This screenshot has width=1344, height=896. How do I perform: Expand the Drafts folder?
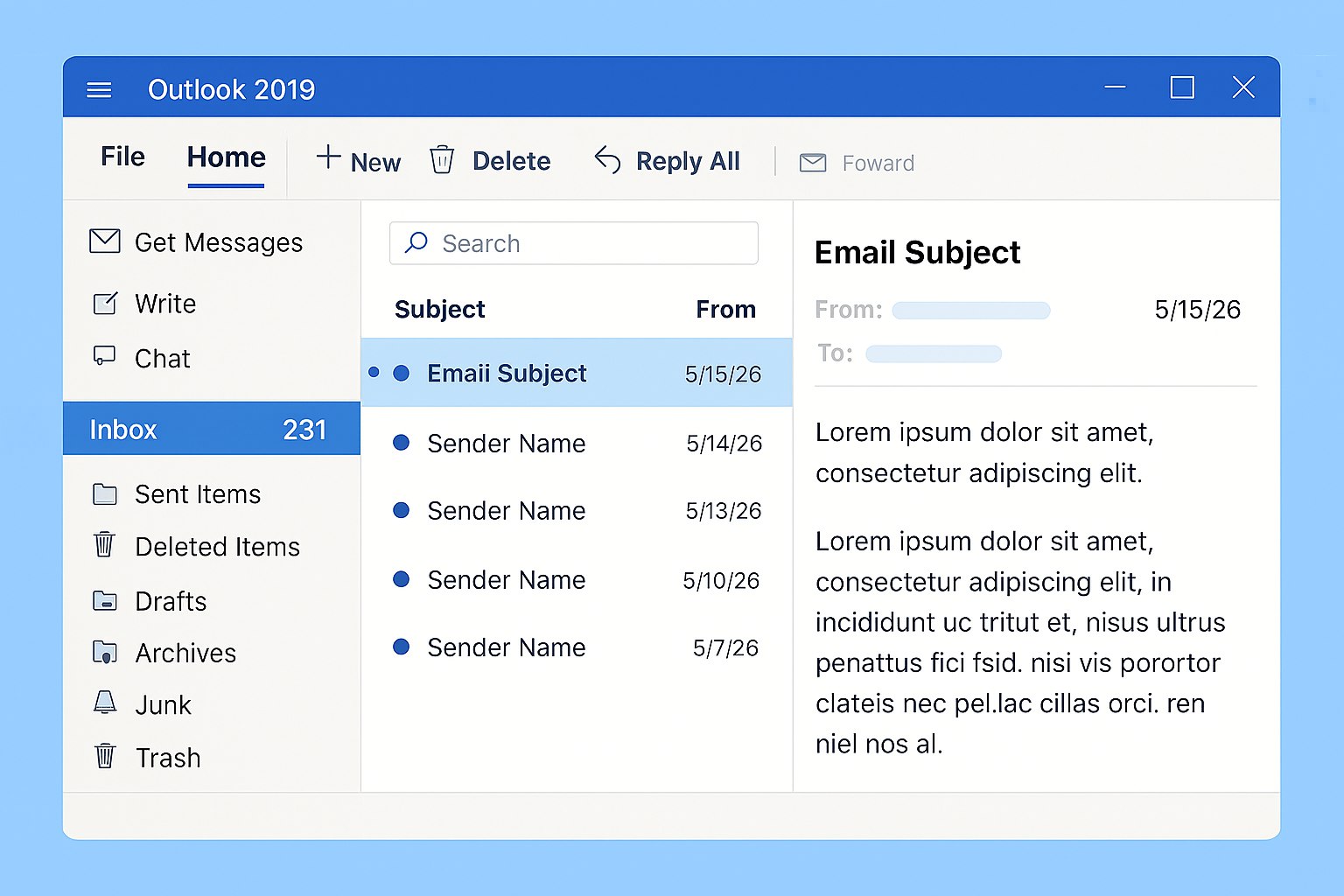pos(171,601)
